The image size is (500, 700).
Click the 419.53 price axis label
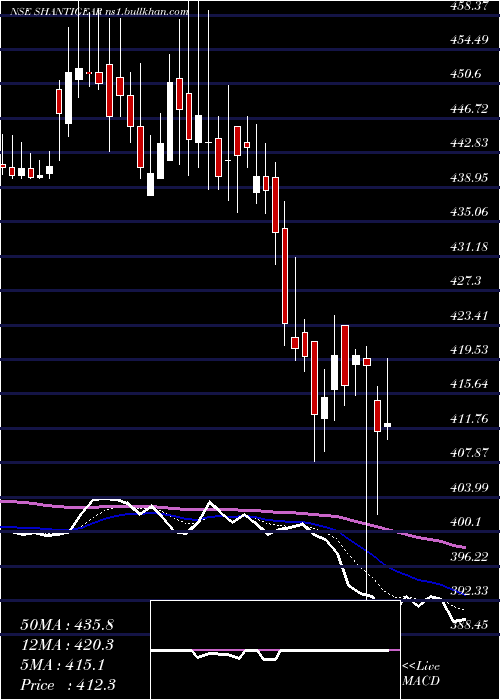tap(469, 350)
